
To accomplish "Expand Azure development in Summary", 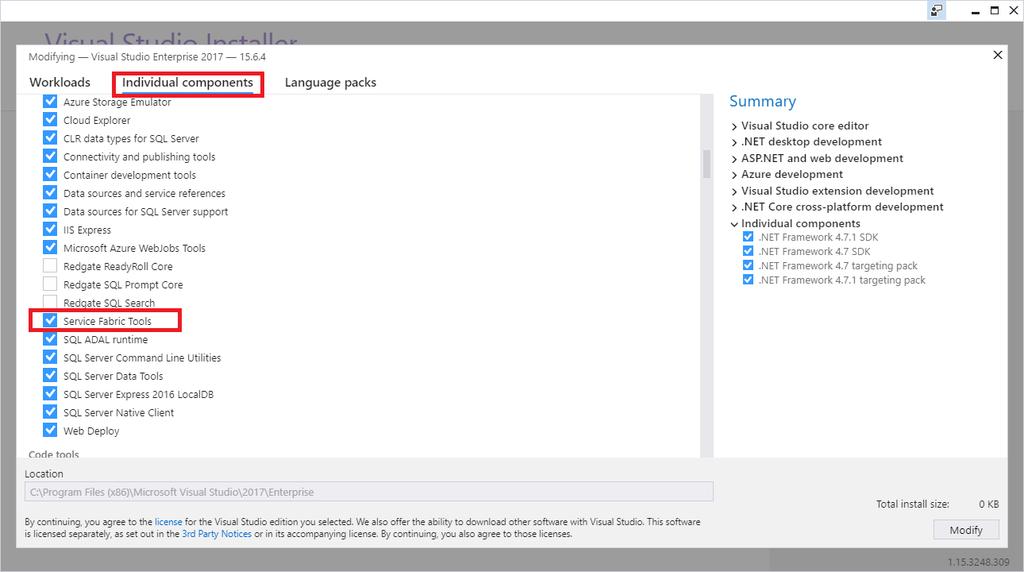I will coord(734,175).
